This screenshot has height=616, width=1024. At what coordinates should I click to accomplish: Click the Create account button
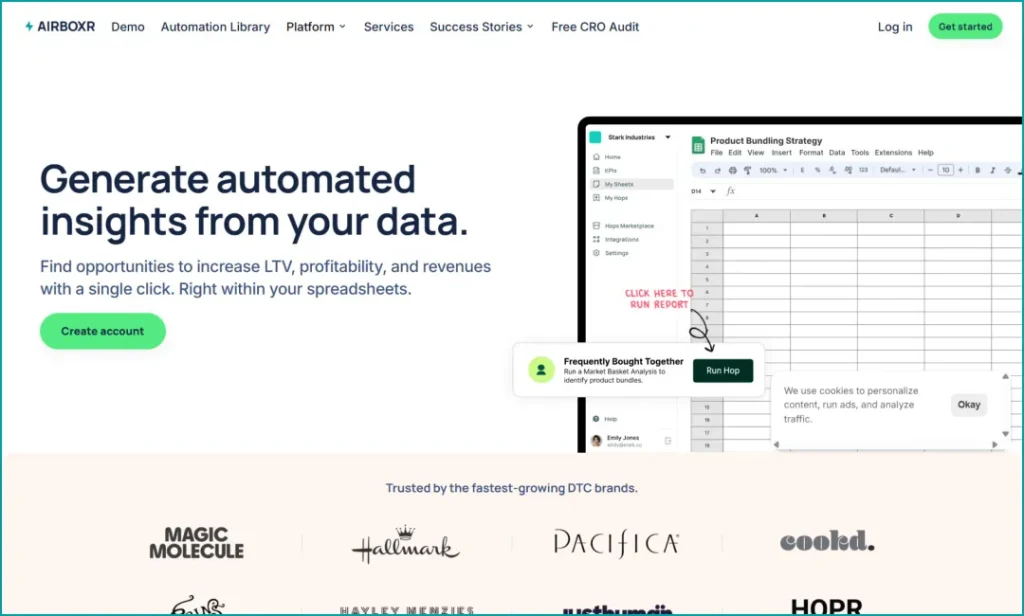tap(102, 331)
